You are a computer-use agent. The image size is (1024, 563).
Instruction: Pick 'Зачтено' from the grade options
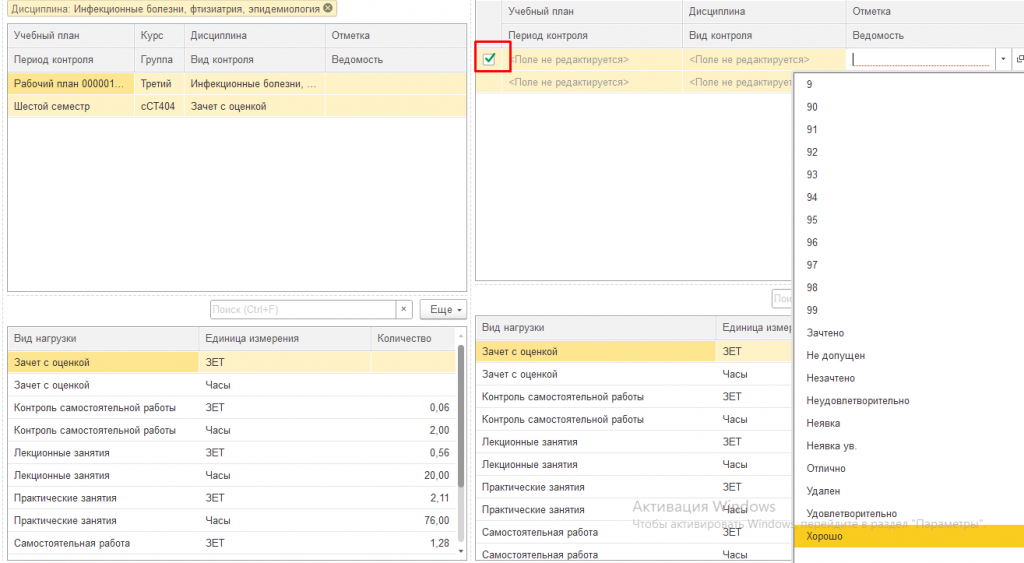(825, 333)
